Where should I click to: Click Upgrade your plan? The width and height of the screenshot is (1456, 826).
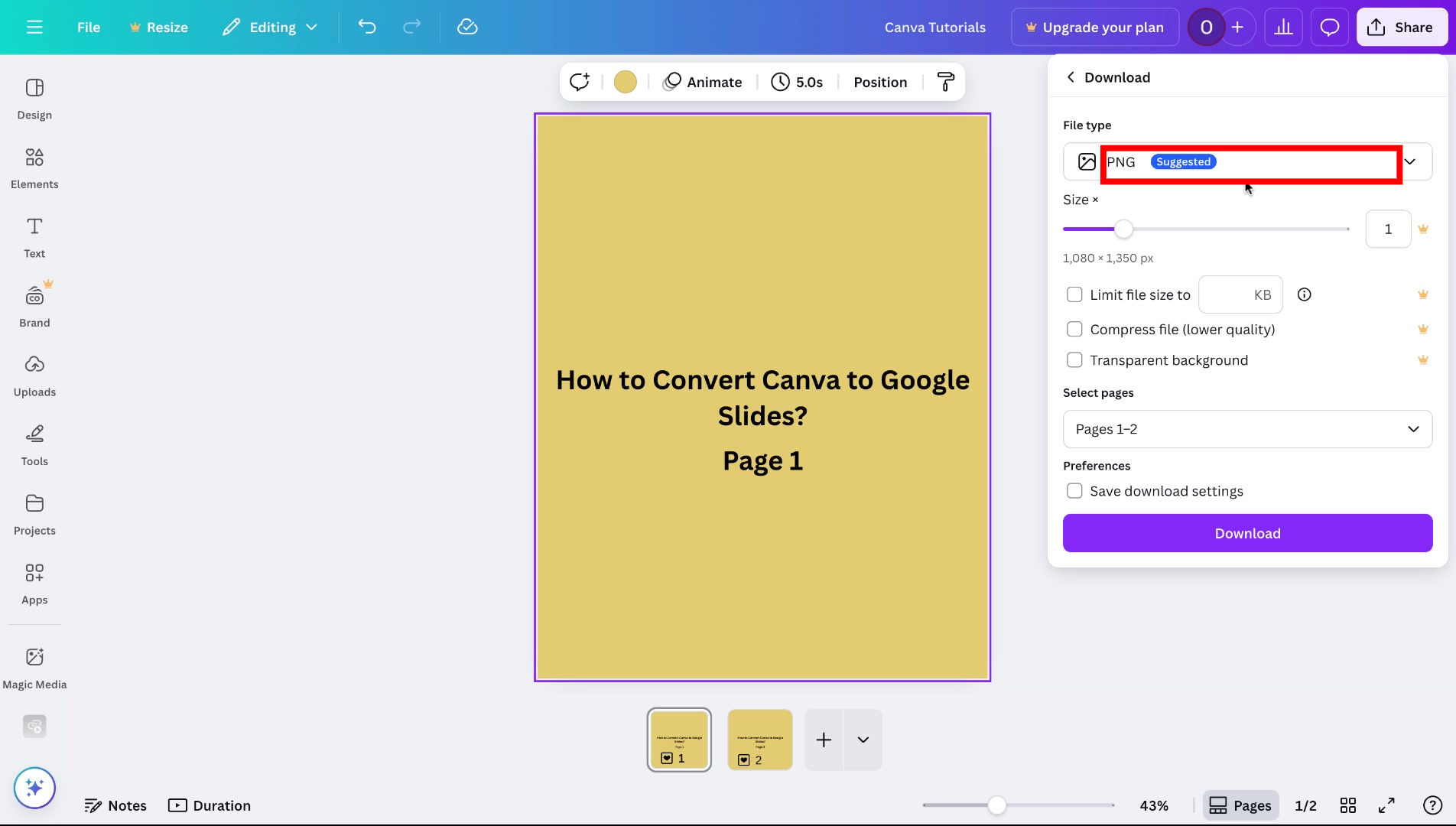[1095, 27]
